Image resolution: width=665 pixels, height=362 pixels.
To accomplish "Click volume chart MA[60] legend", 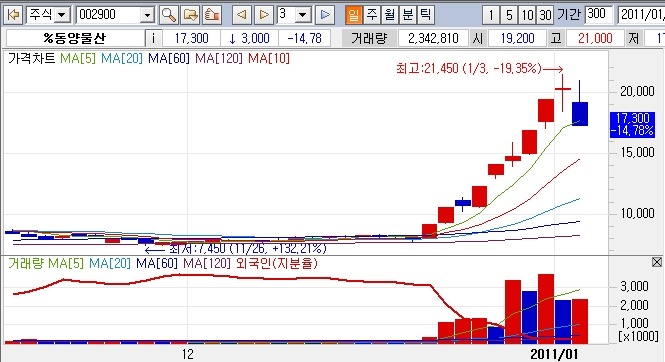I will (x=157, y=263).
